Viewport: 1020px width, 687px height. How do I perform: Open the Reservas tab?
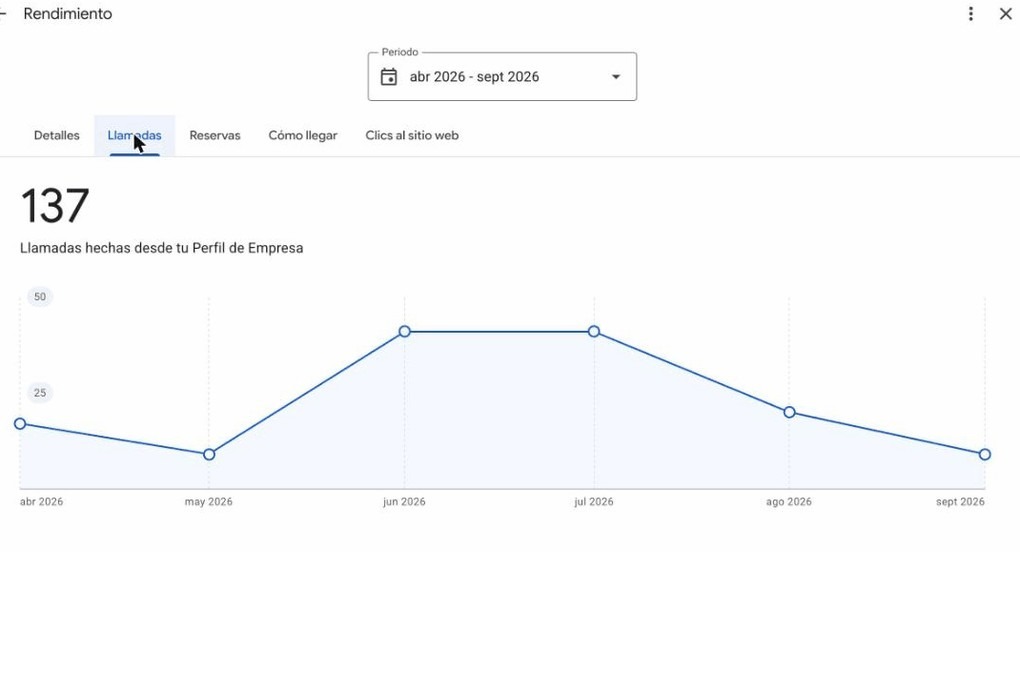point(215,135)
